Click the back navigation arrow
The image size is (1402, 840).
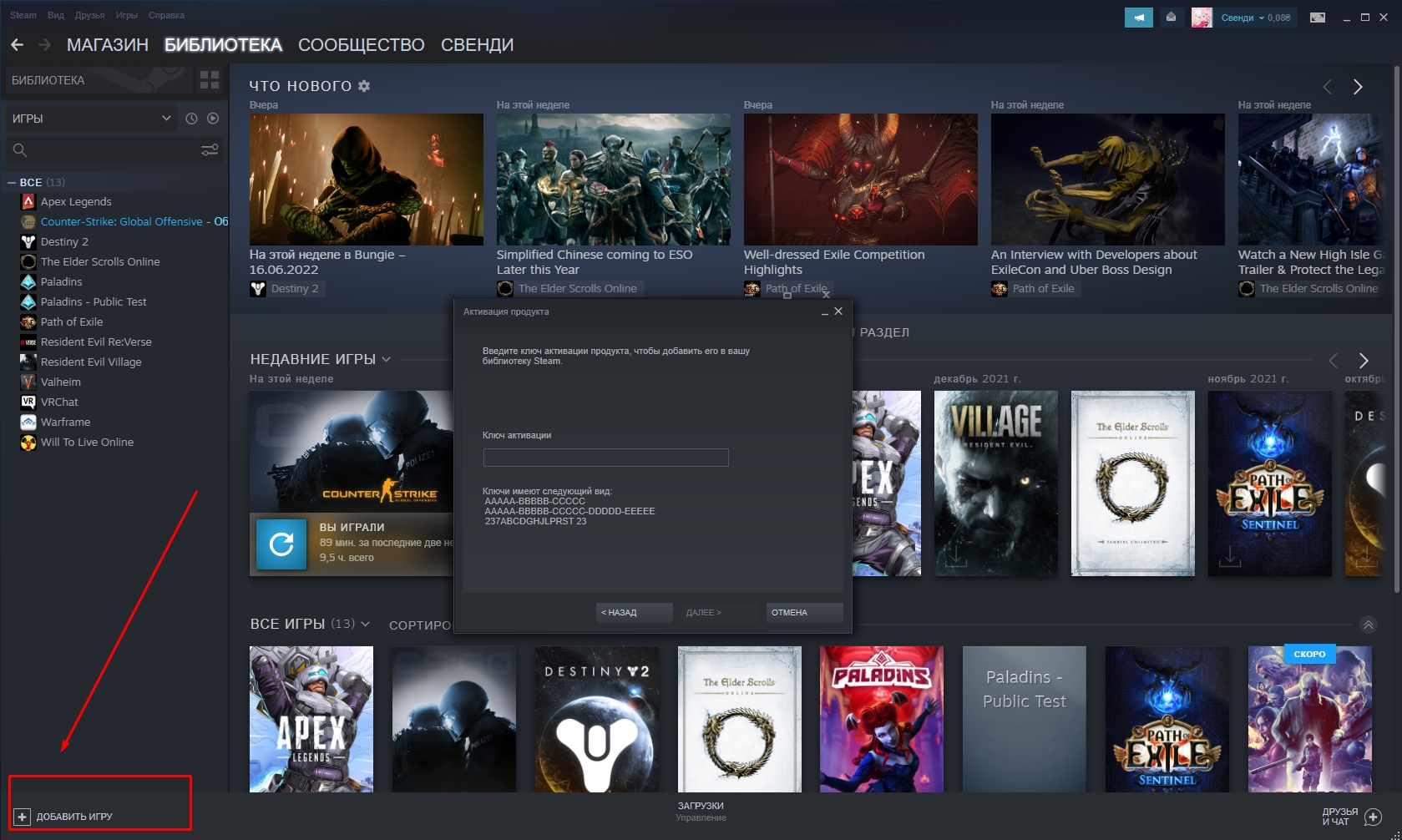point(17,45)
